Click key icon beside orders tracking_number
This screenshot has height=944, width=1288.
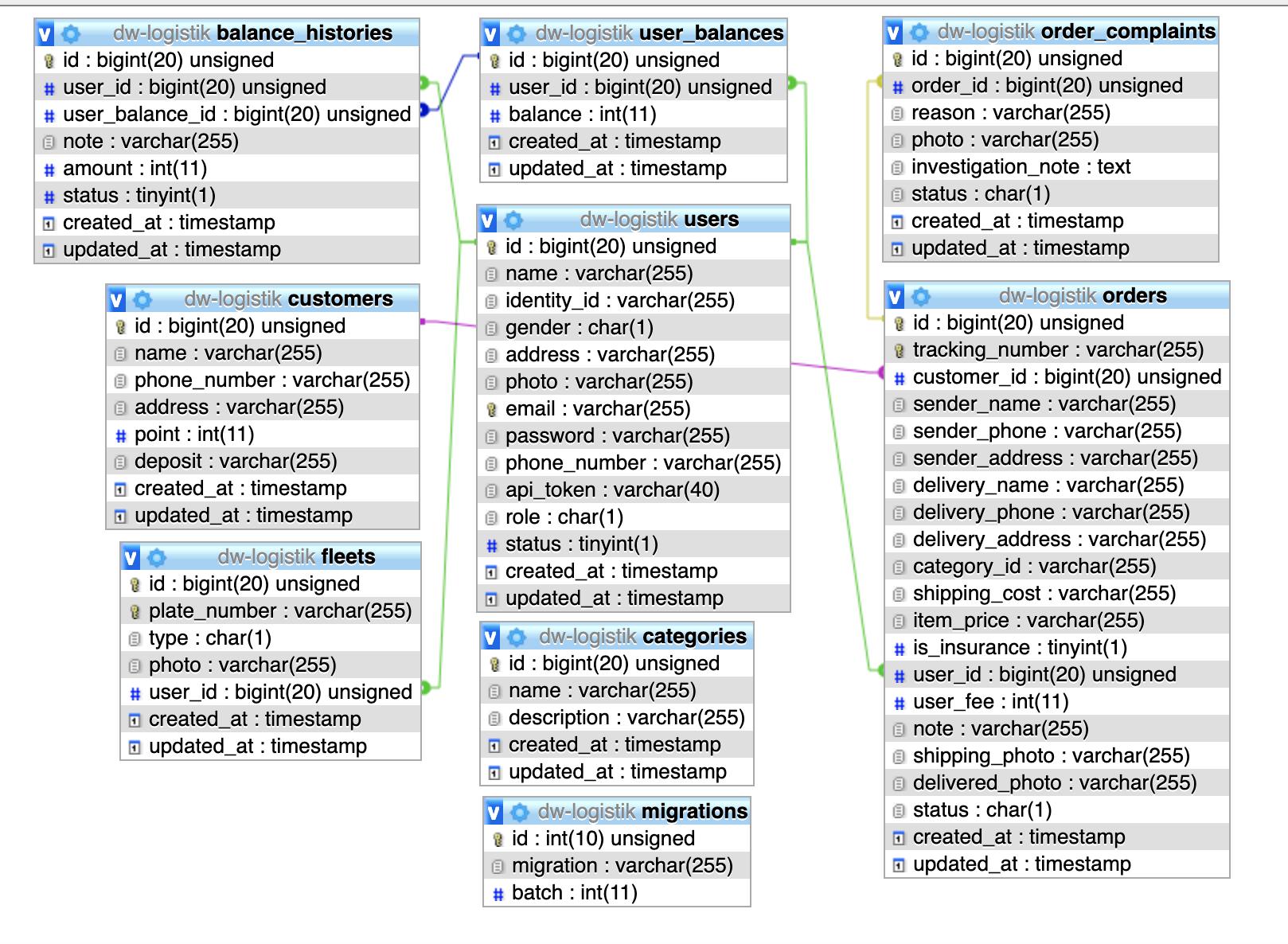coord(899,351)
